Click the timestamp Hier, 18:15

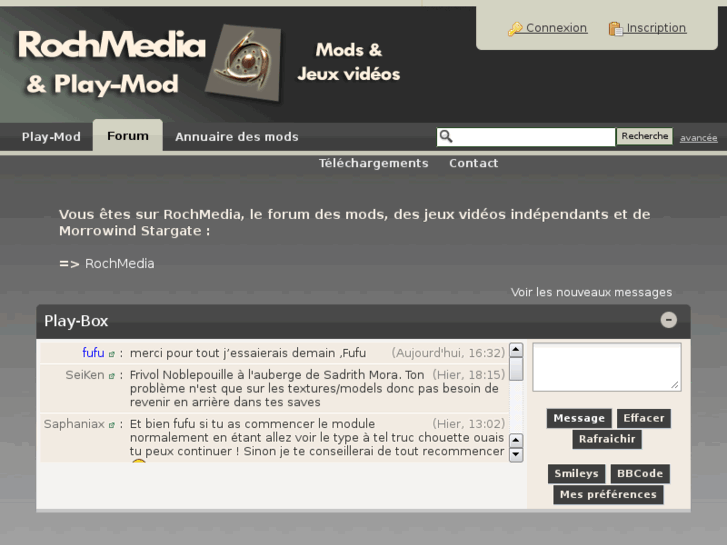click(x=469, y=375)
